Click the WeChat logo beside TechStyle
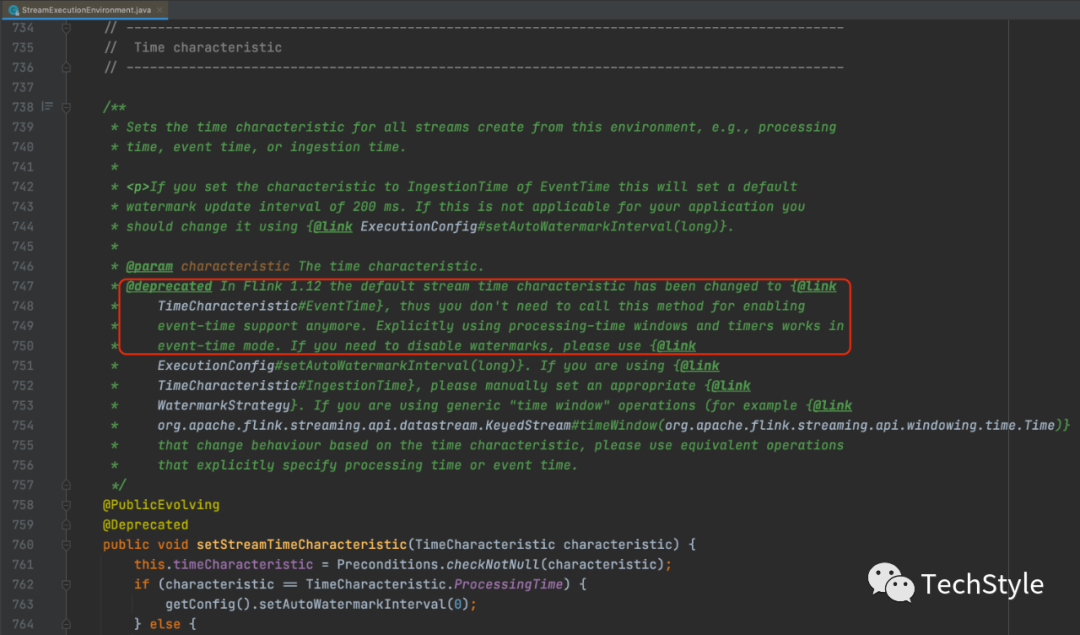 891,582
